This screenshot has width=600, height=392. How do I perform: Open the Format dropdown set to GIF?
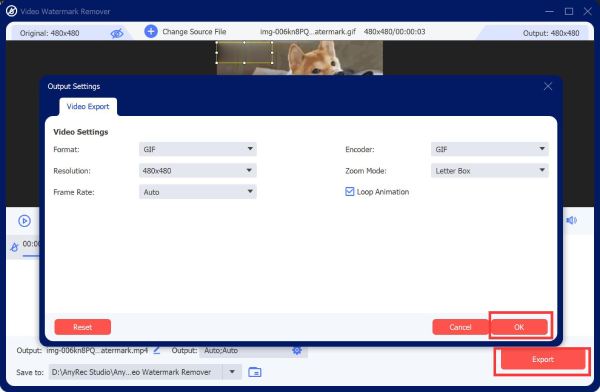pyautogui.click(x=197, y=149)
